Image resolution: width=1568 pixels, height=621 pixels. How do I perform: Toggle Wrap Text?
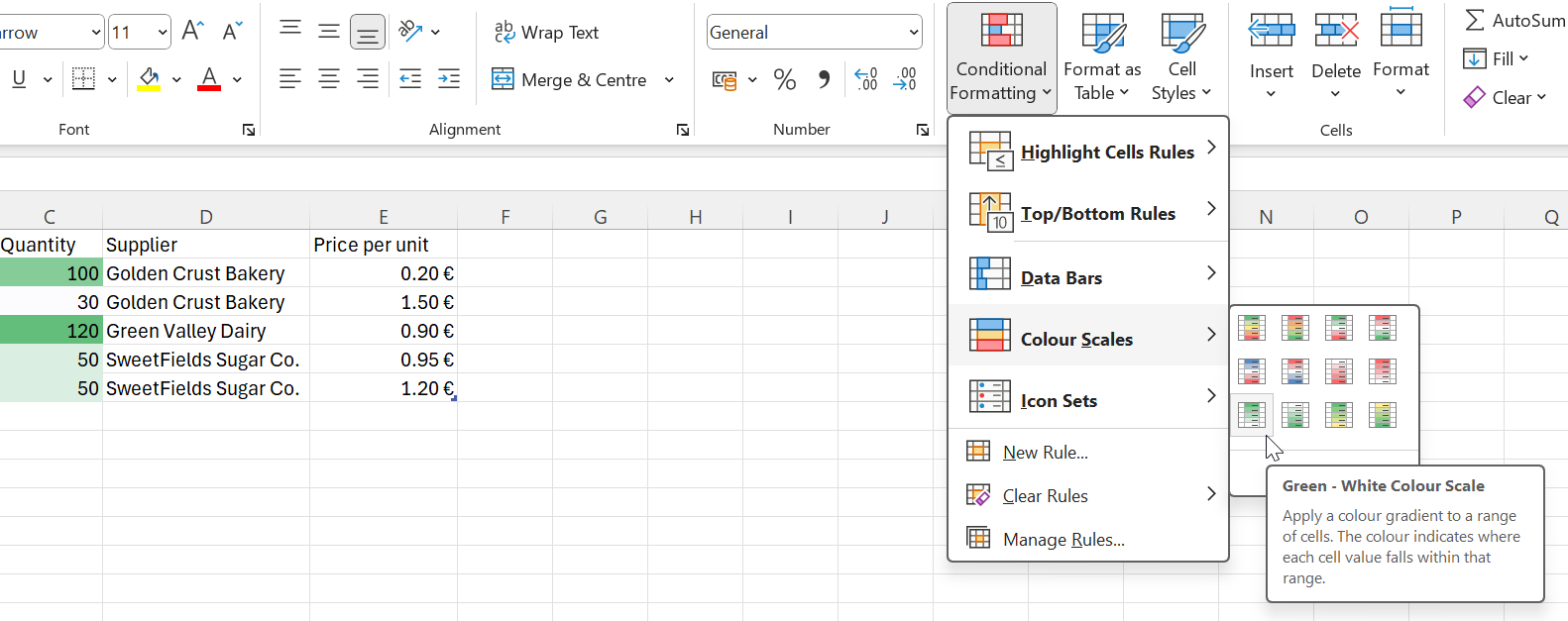[x=546, y=33]
